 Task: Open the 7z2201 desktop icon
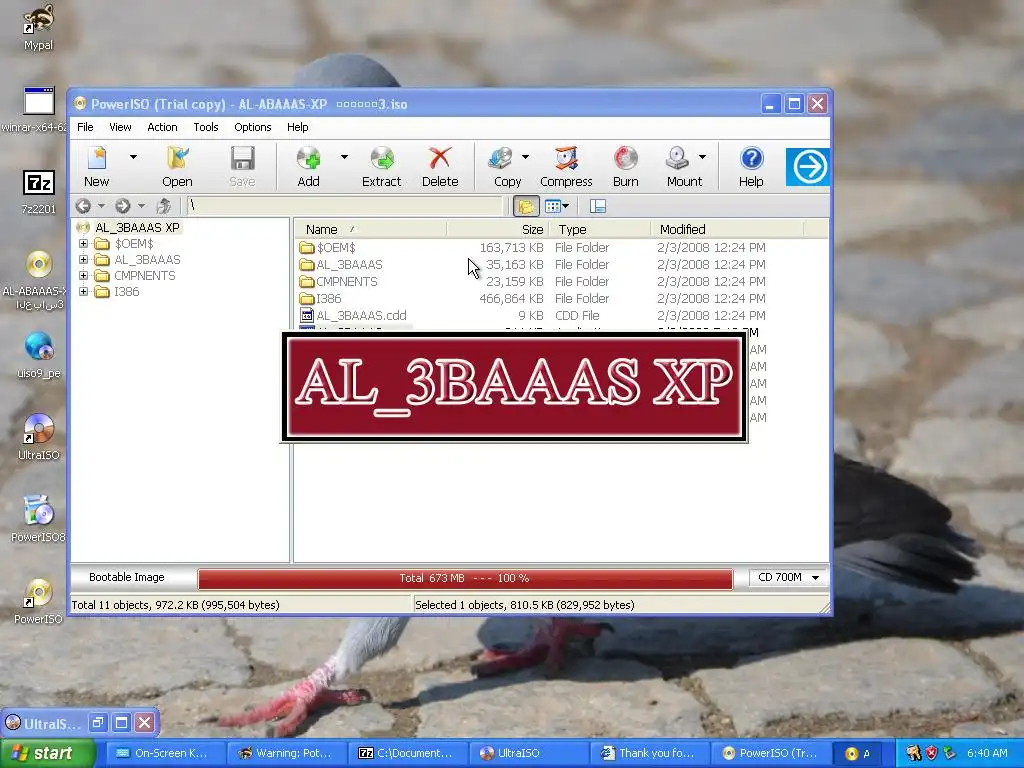click(39, 192)
